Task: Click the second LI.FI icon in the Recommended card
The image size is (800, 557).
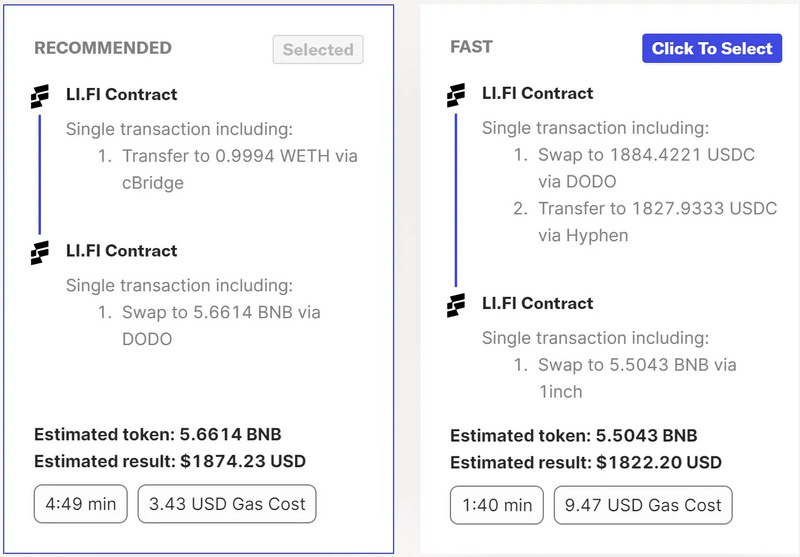Action: coord(39,252)
